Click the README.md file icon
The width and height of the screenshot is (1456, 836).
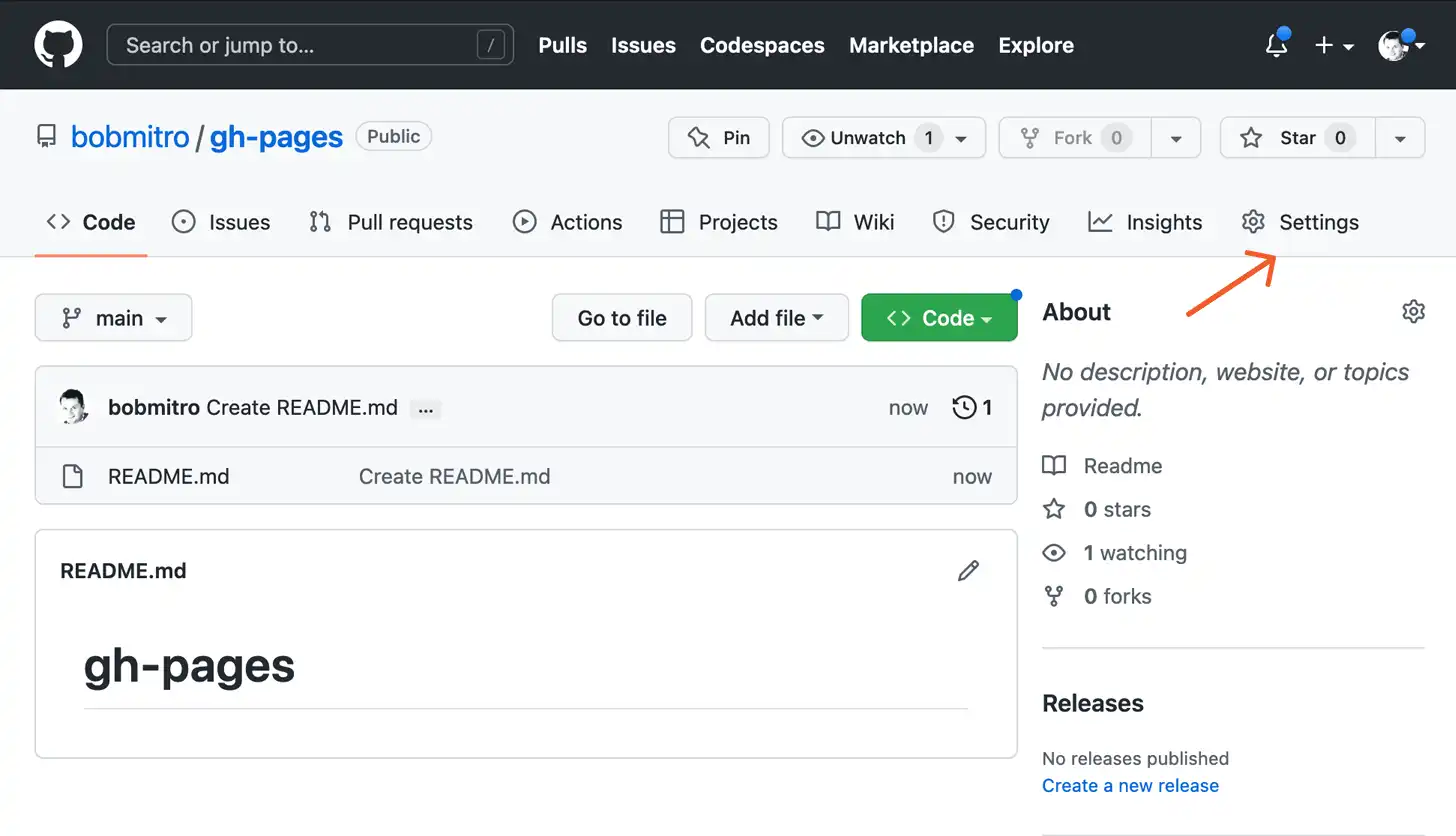pyautogui.click(x=72, y=476)
